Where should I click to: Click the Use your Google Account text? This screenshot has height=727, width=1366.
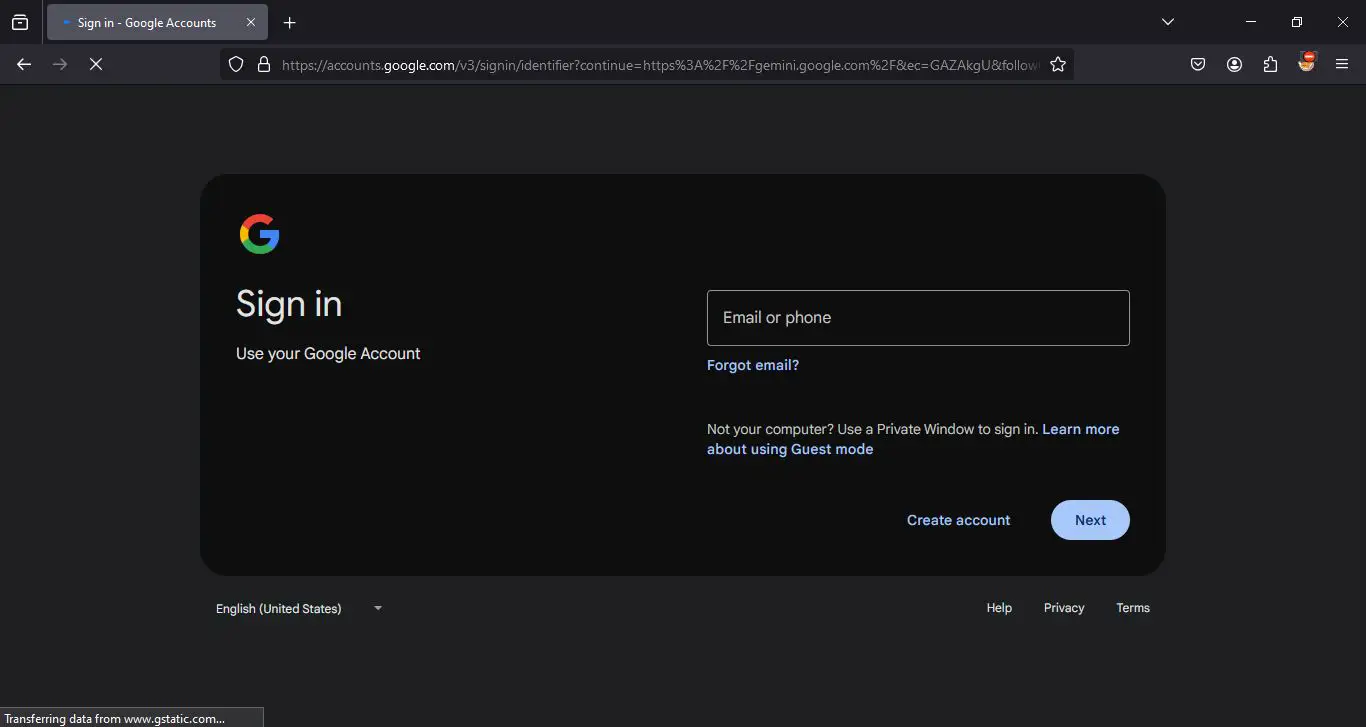pyautogui.click(x=328, y=354)
